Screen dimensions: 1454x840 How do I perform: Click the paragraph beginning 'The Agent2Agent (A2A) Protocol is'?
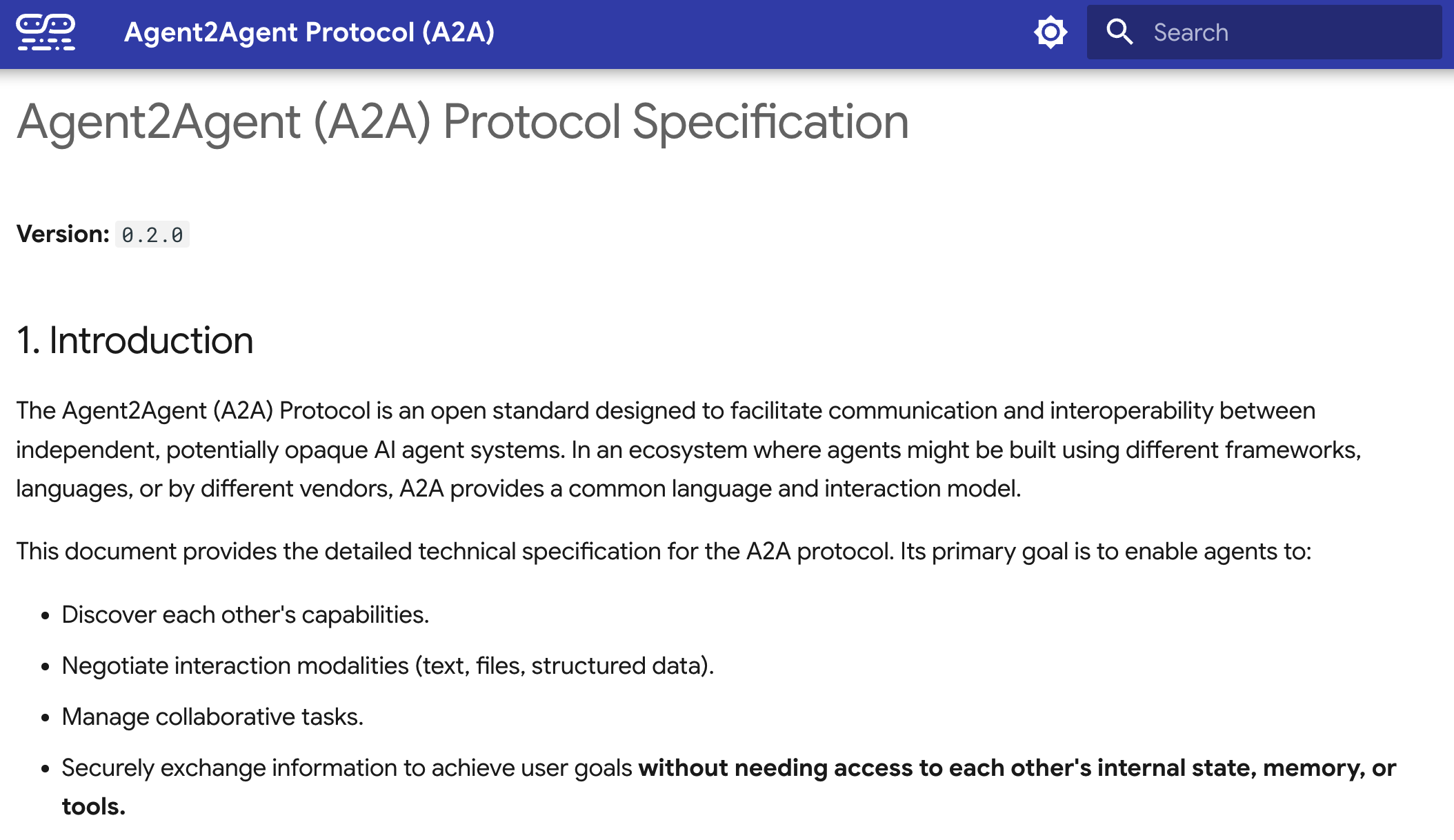(x=665, y=411)
